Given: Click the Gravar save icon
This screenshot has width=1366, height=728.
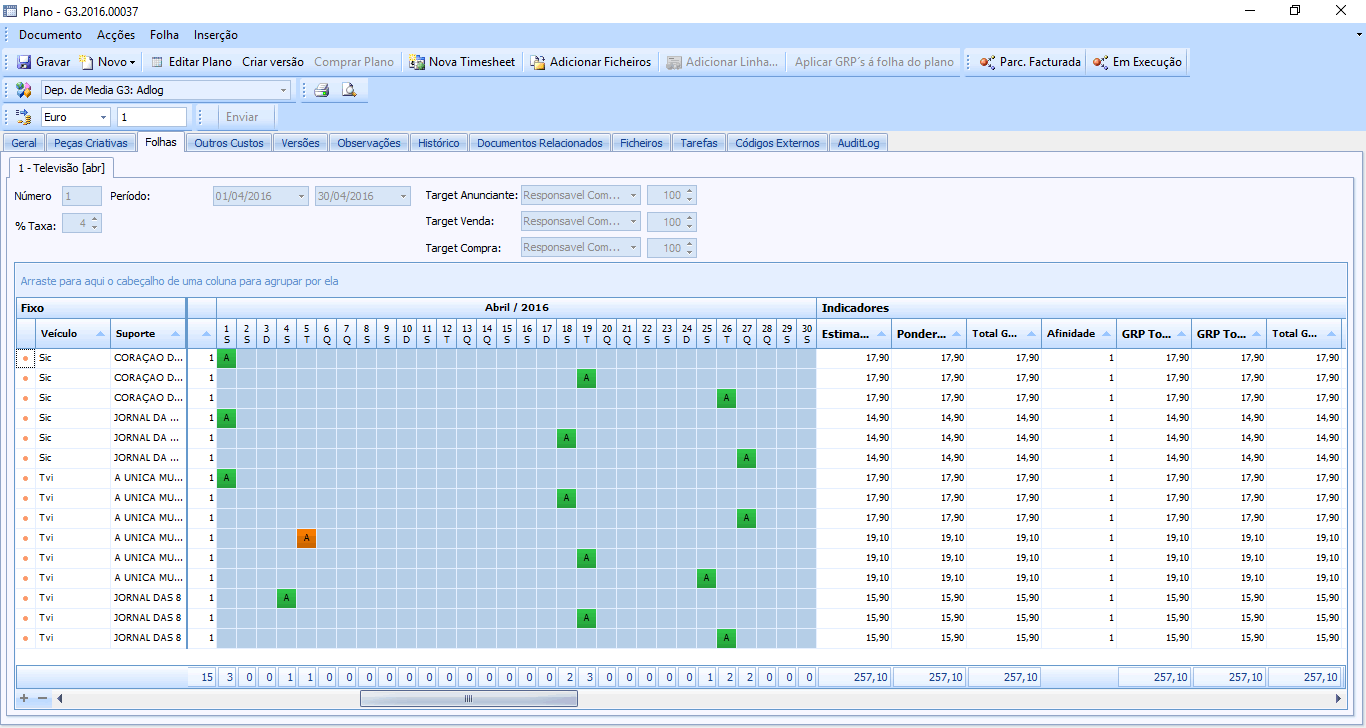Looking at the screenshot, I should click(24, 62).
